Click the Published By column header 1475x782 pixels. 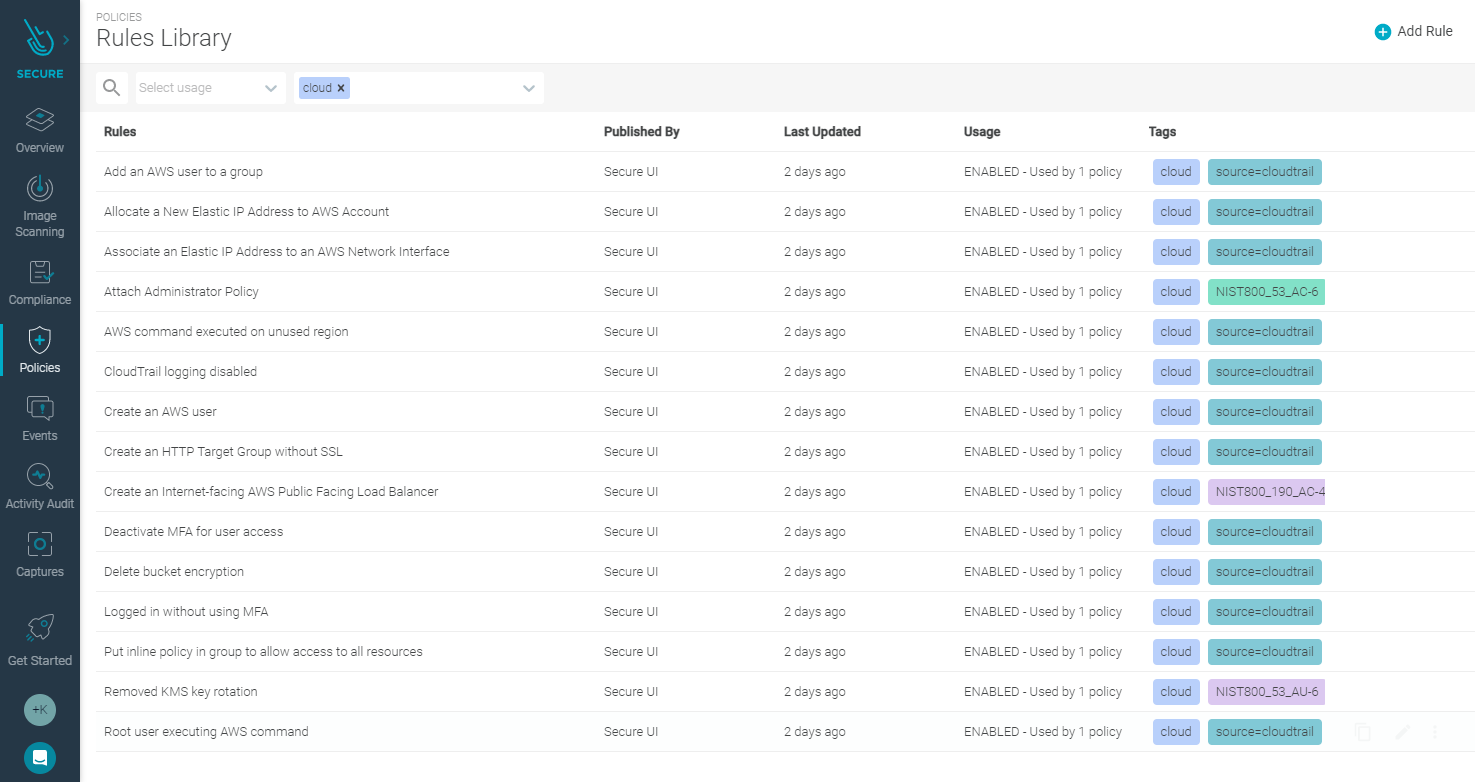641,132
